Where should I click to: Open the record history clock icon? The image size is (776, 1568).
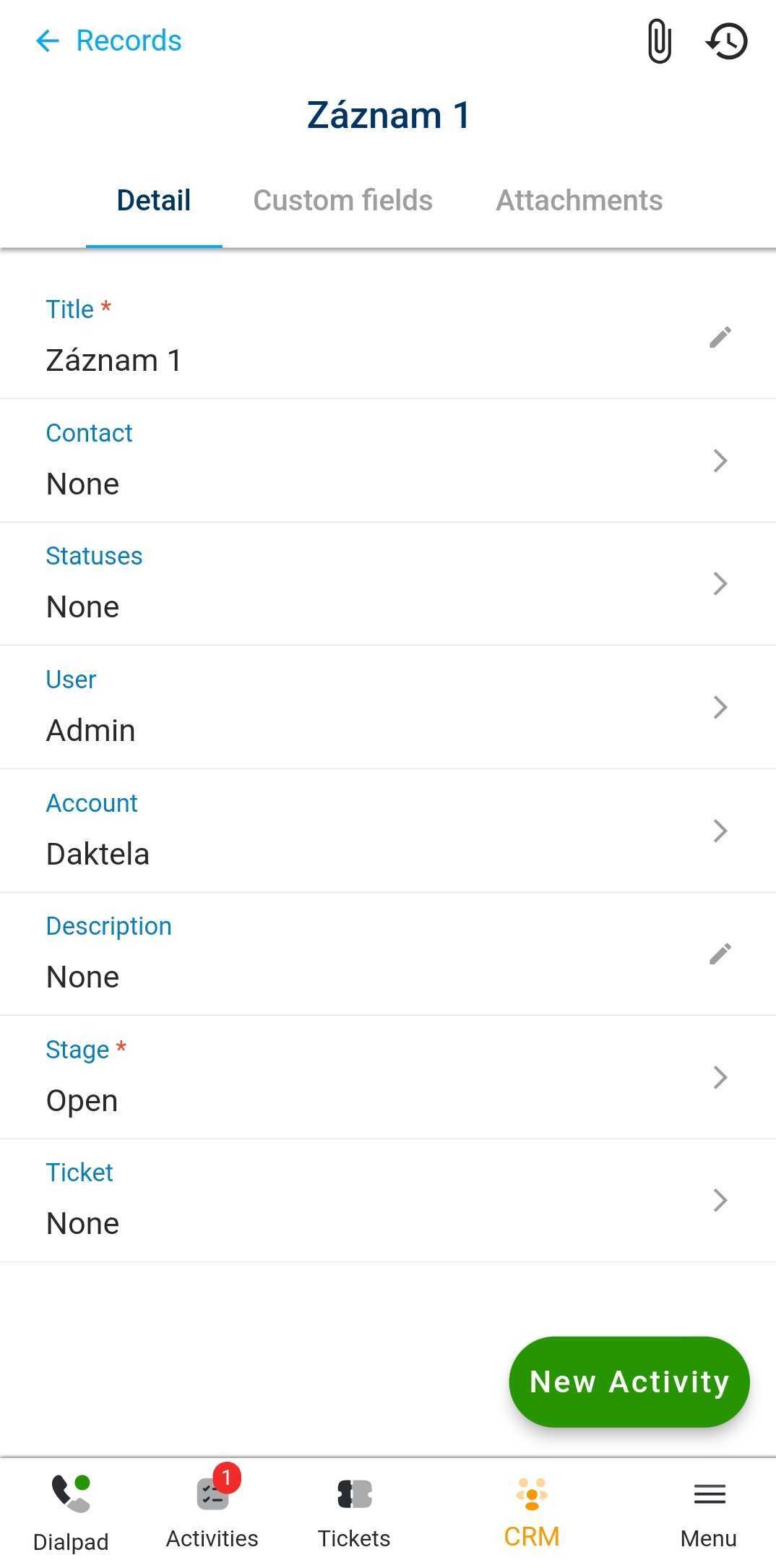pos(726,41)
